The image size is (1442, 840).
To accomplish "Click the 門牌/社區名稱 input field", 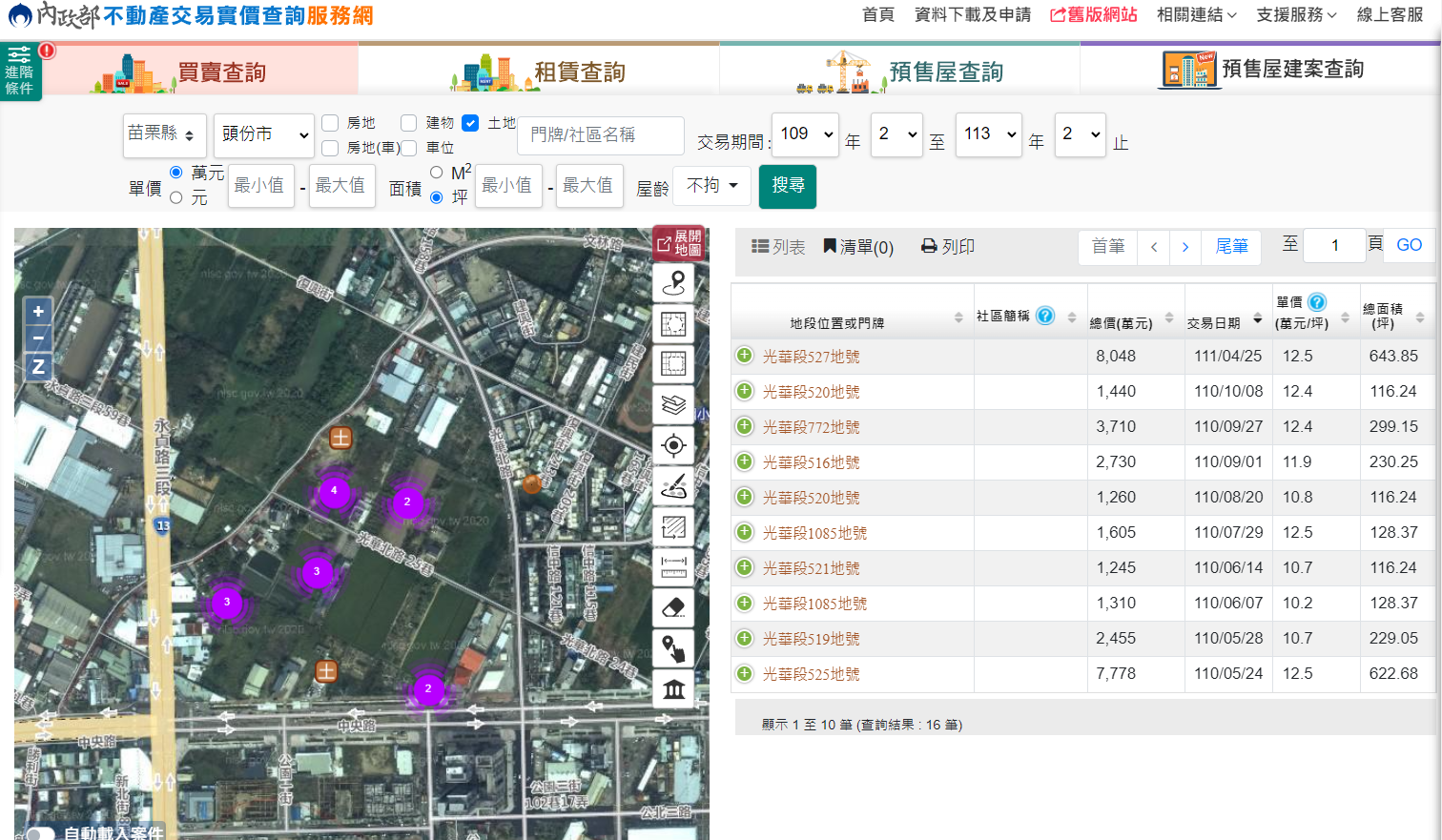I will (x=601, y=135).
